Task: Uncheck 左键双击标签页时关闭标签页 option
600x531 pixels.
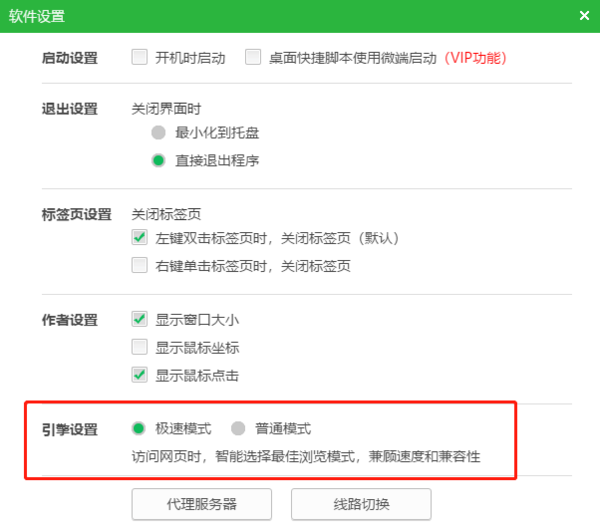Action: point(140,238)
